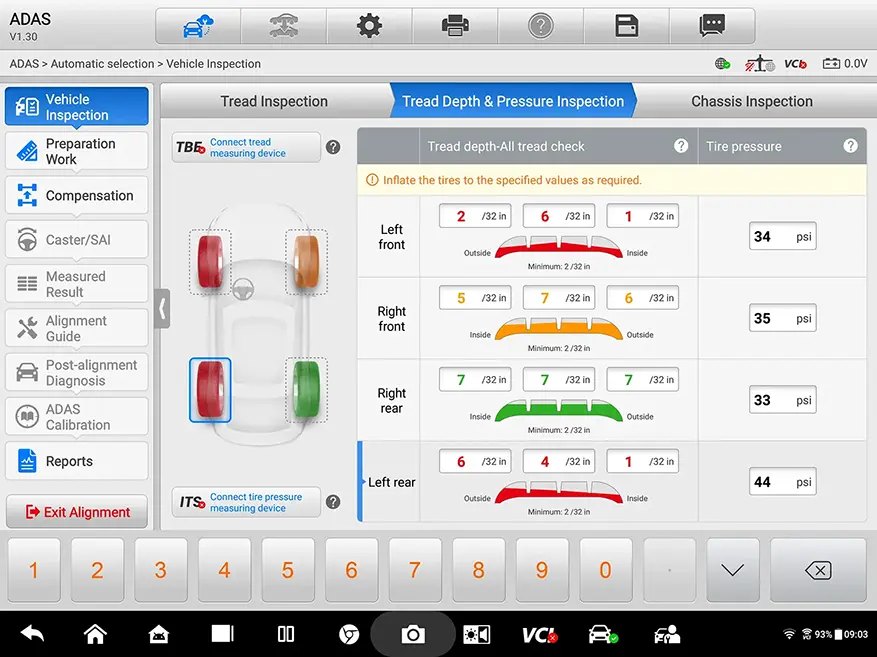Click Connect tire pressure measuring device (ITS)
877x657 pixels.
pyautogui.click(x=245, y=502)
